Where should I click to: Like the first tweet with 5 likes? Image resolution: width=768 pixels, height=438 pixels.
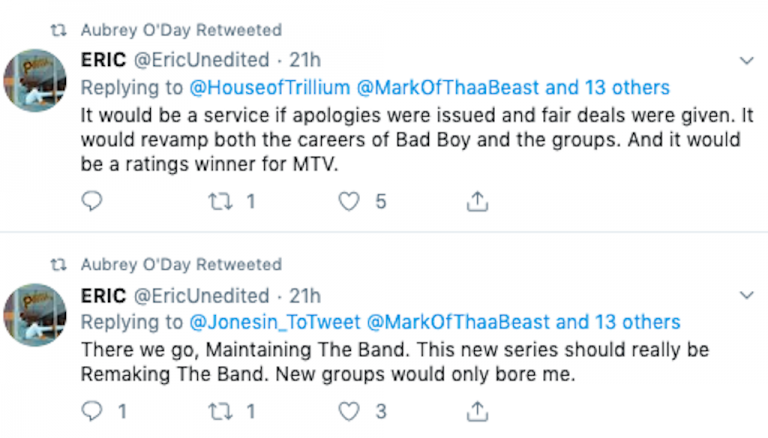coord(349,202)
